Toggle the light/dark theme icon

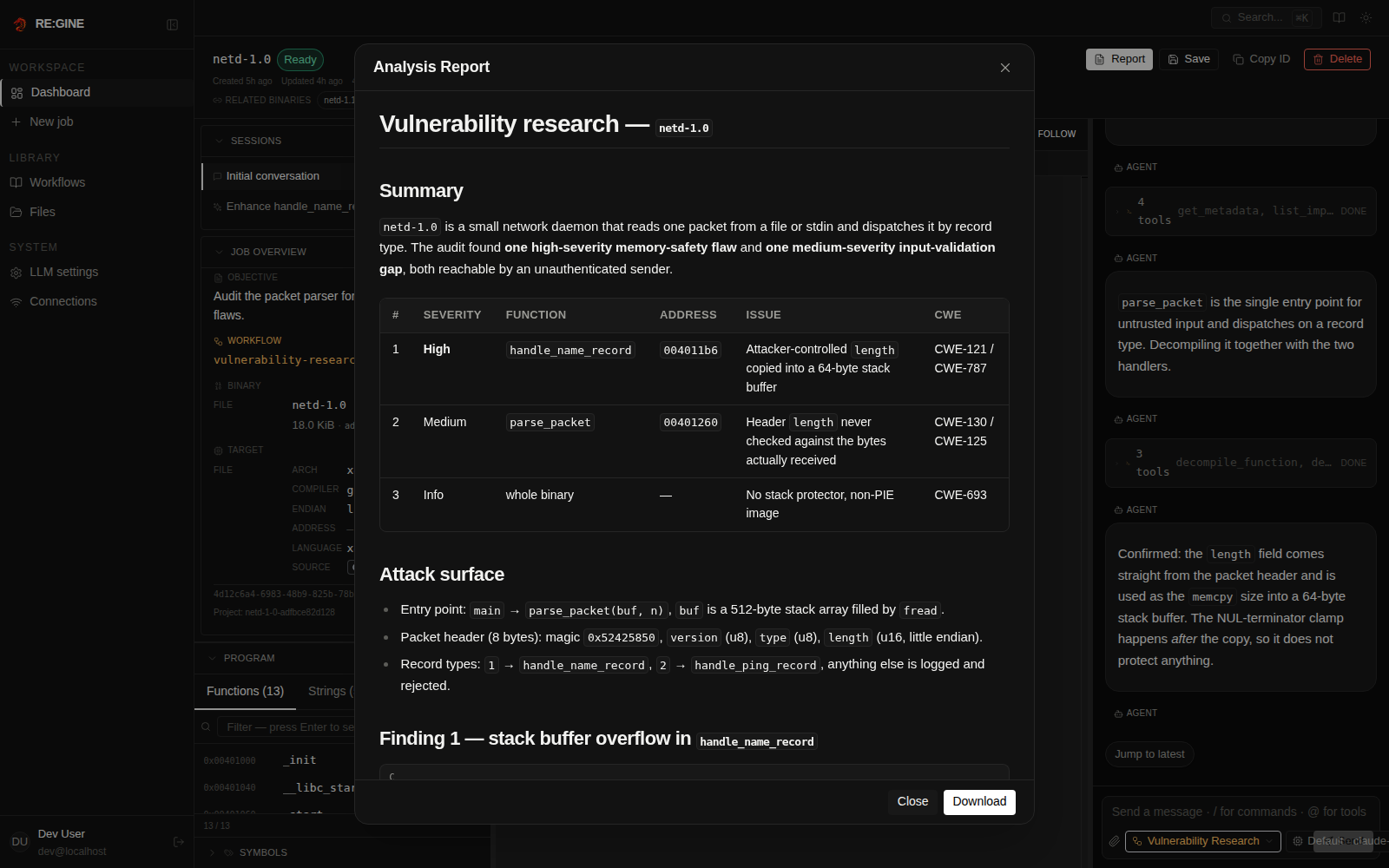point(1366,17)
